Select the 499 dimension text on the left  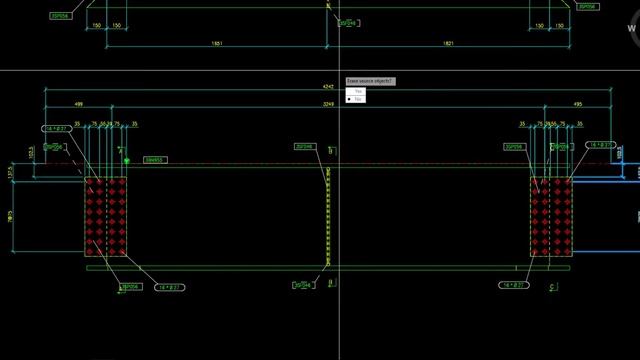click(x=79, y=104)
